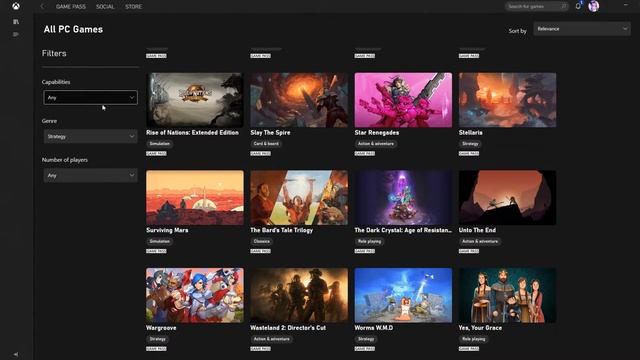Open The Bard's Tale Trilogy thumbnail
640x360 pixels.
click(x=299, y=198)
